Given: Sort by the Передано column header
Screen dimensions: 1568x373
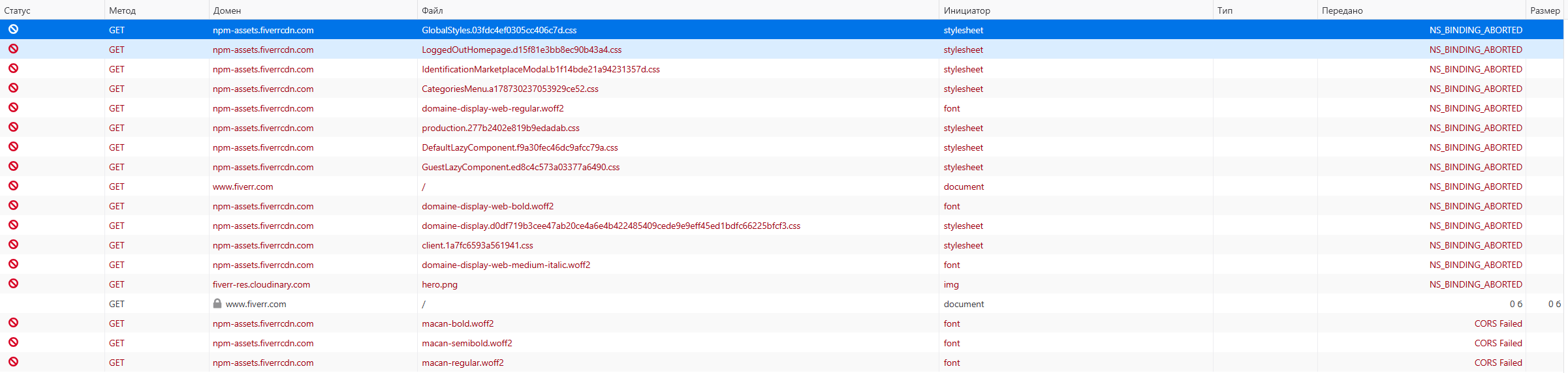Looking at the screenshot, I should point(1342,10).
